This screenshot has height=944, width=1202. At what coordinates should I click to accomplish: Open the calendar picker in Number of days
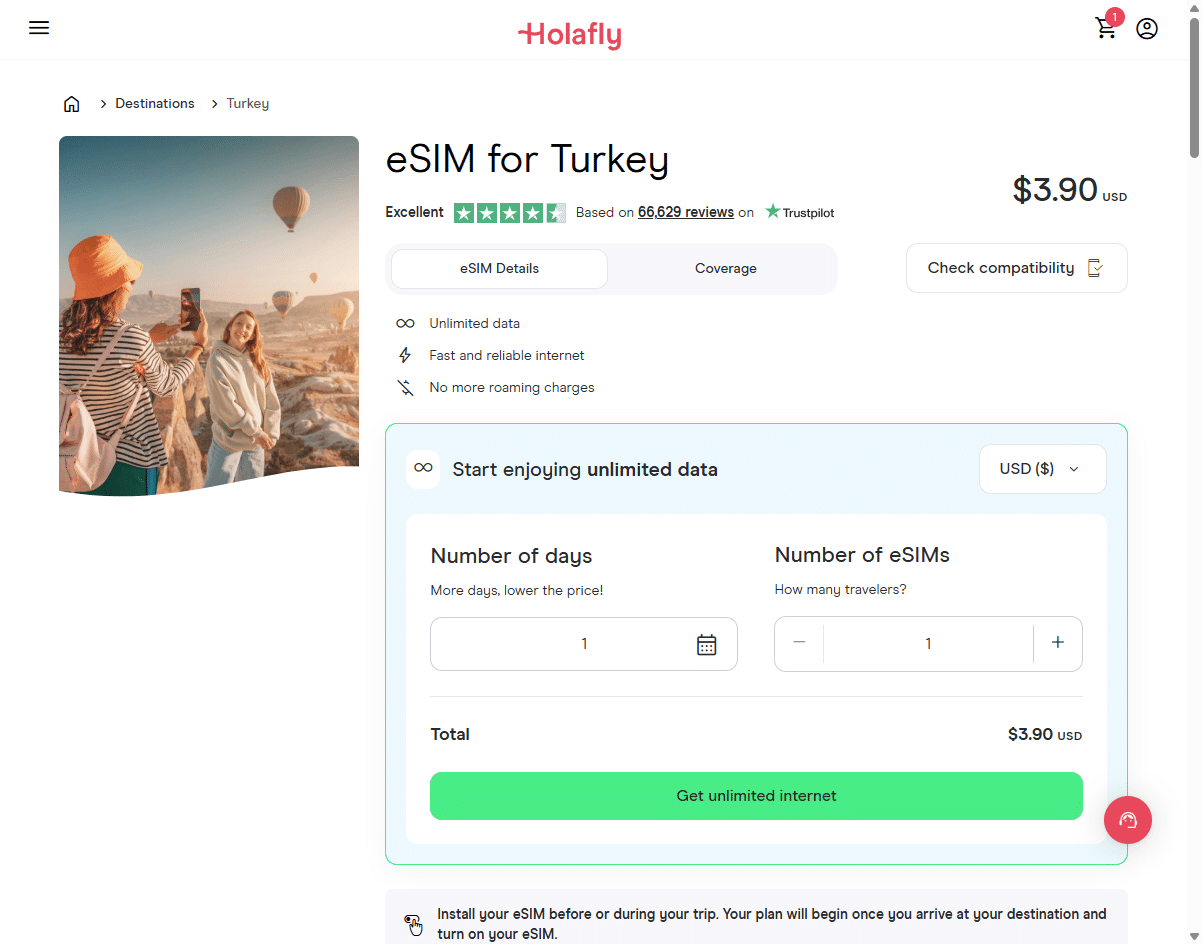tap(707, 644)
